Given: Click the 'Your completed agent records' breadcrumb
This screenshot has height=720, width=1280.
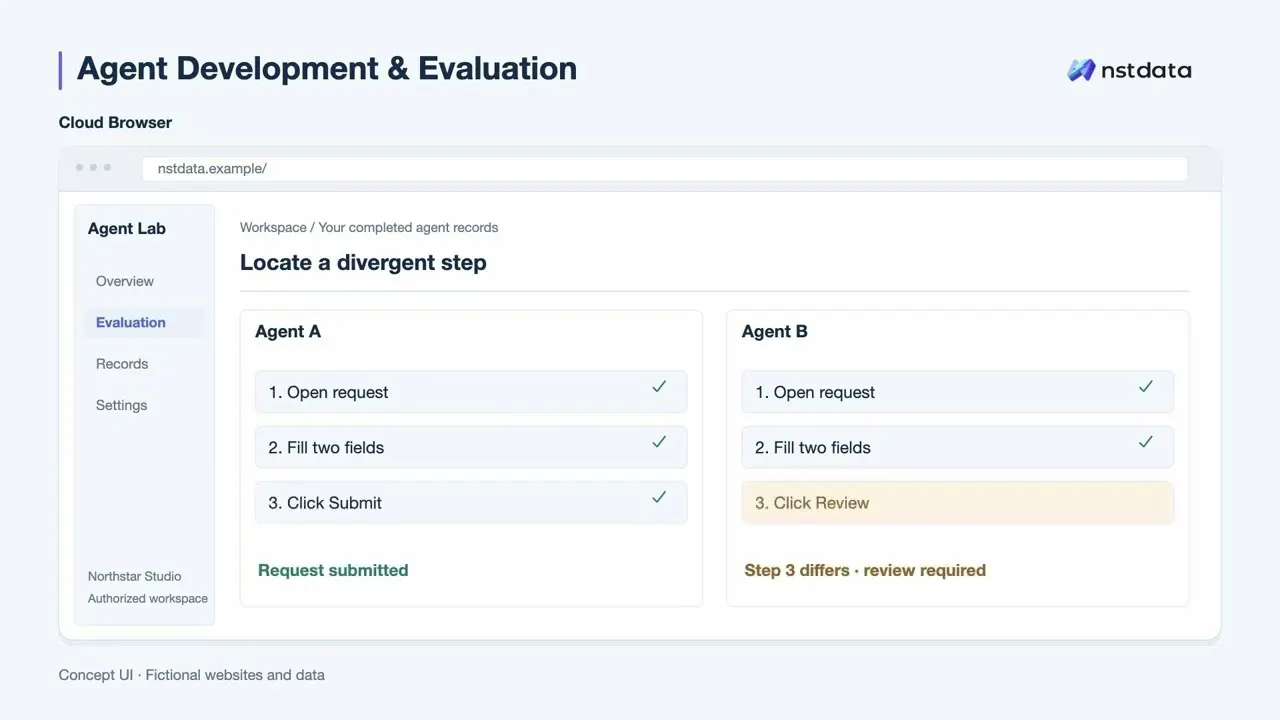Looking at the screenshot, I should coord(408,227).
